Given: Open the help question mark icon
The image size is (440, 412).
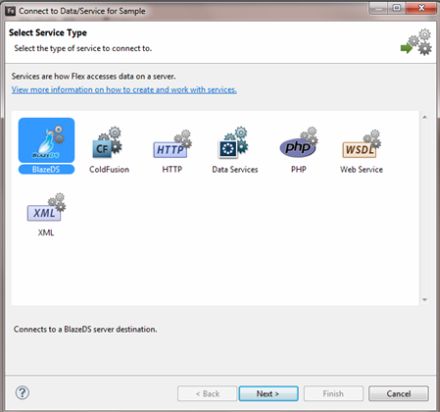Looking at the screenshot, I should click(x=22, y=393).
